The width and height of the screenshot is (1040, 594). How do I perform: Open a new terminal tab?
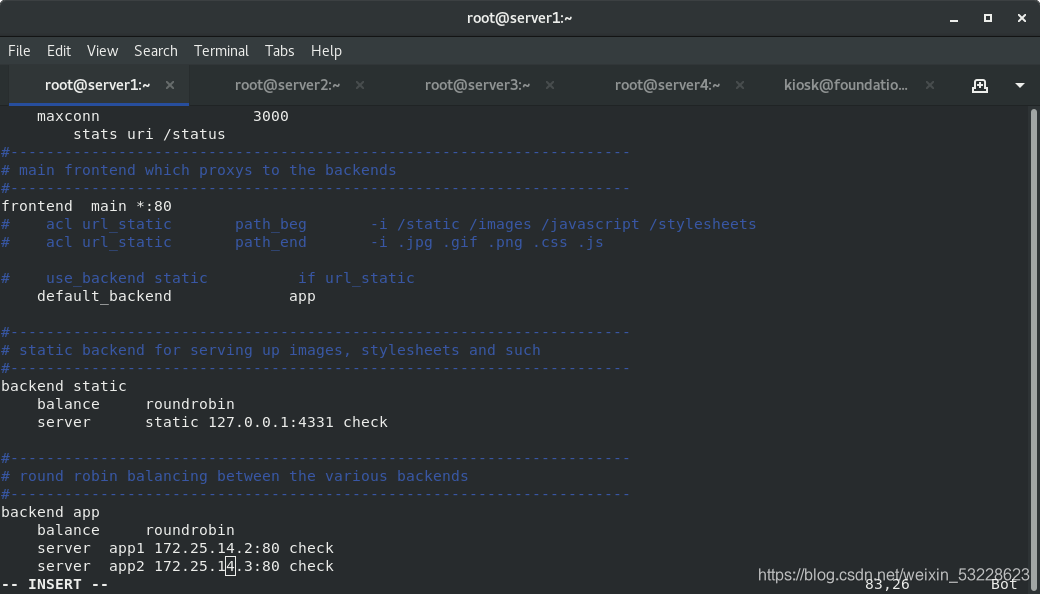tap(980, 86)
